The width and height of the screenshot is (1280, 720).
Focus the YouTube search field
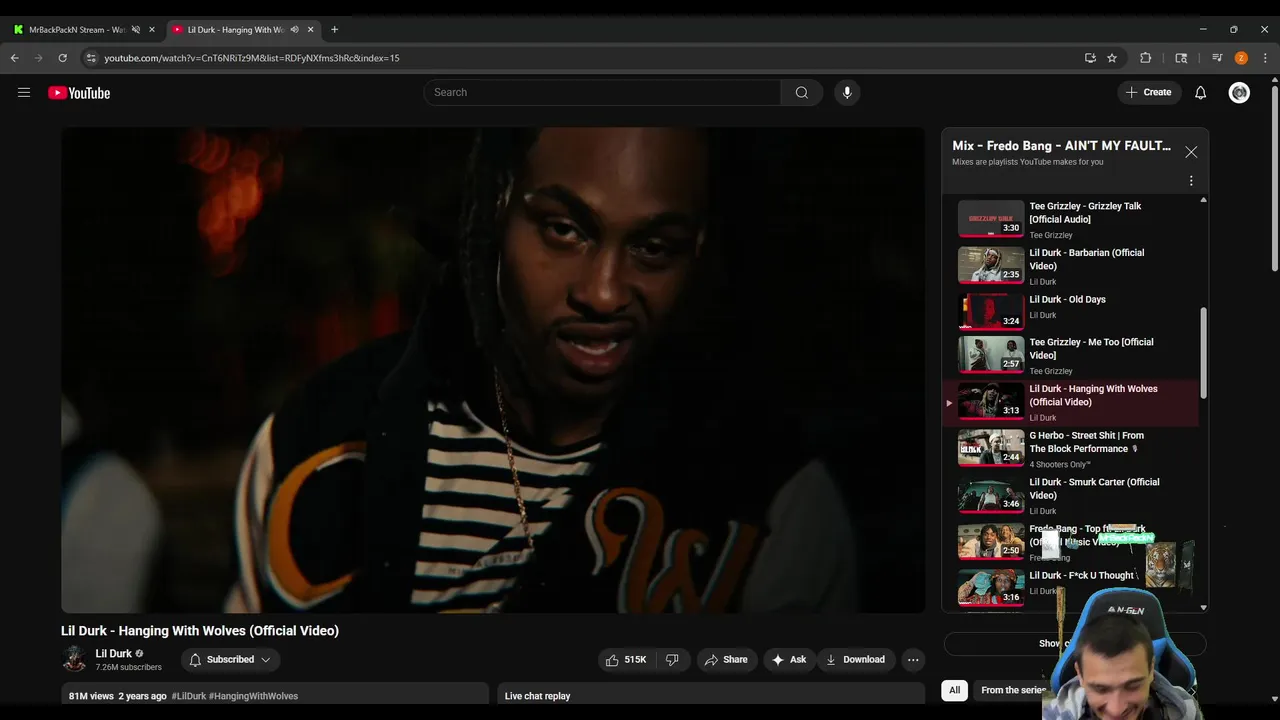pos(602,93)
